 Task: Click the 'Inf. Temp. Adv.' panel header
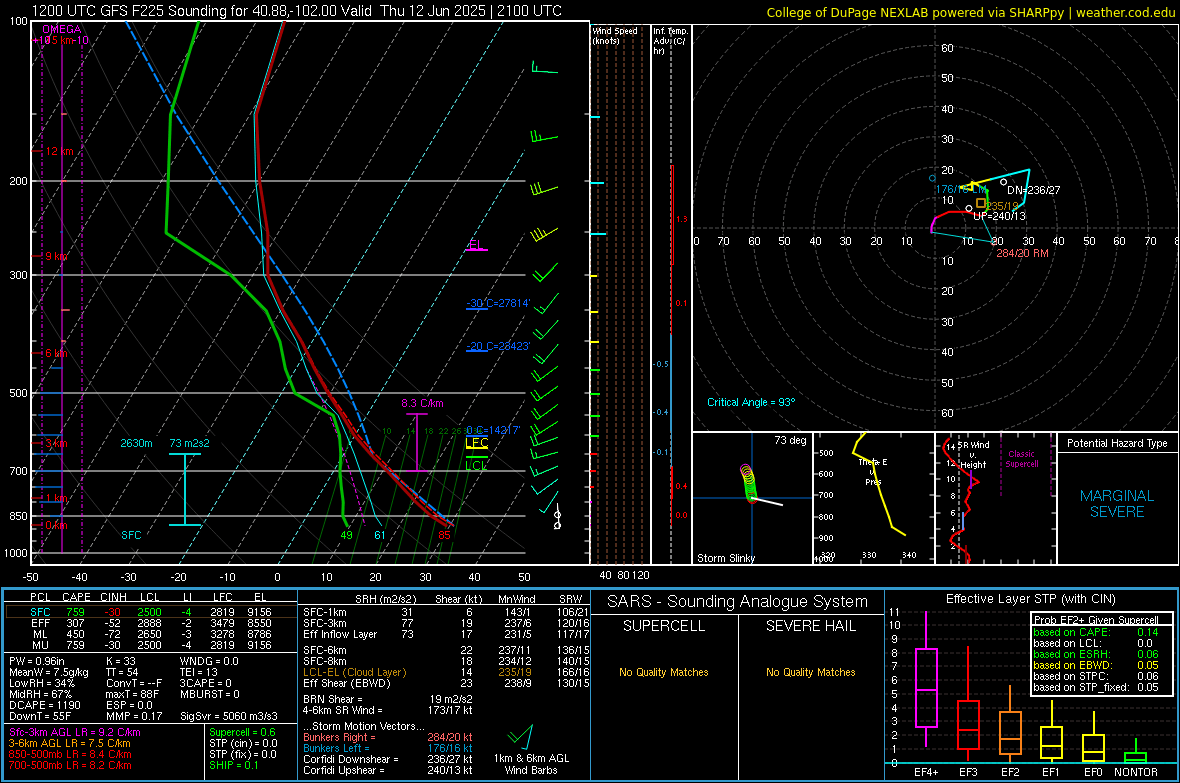pos(670,41)
